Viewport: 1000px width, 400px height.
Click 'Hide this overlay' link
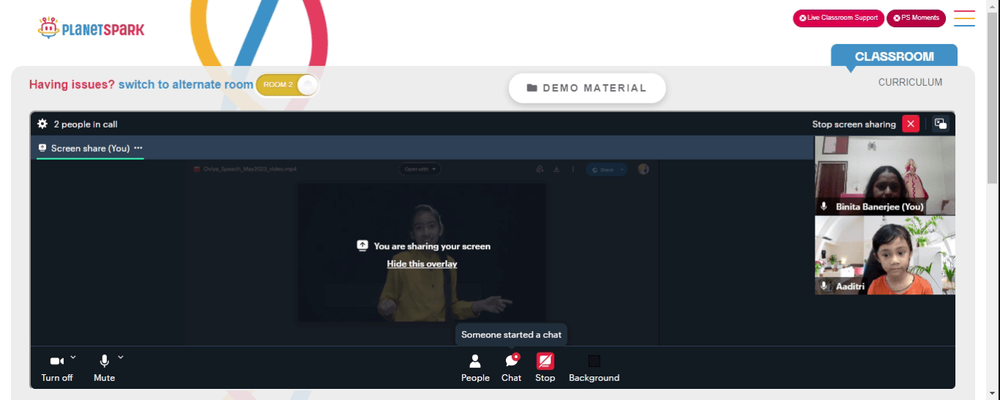[x=422, y=263]
